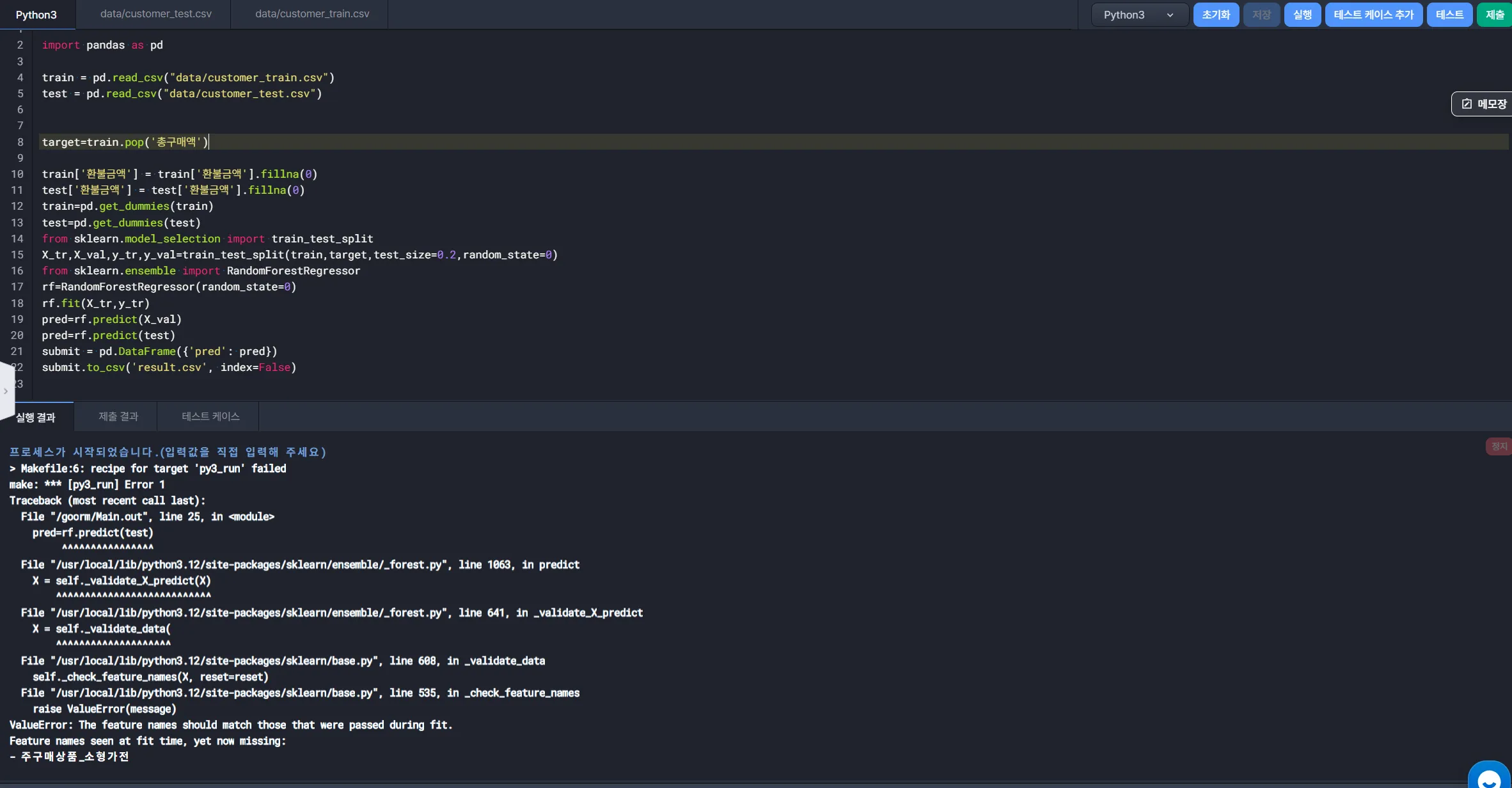Image resolution: width=1512 pixels, height=788 pixels.
Task: Switch to the data/customer_train.csv tab
Action: 312,13
